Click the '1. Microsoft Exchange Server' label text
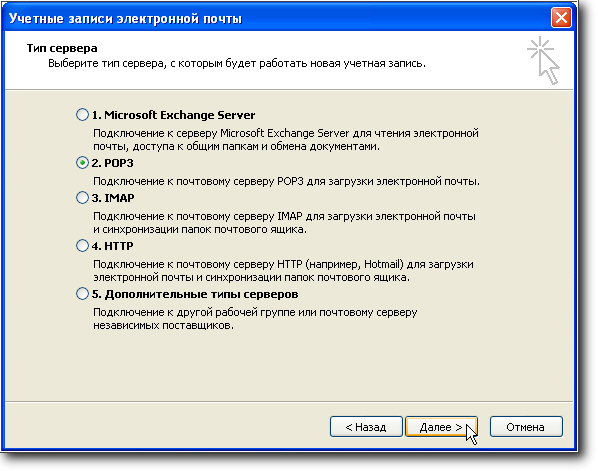Viewport: 598px width, 471px height. pos(174,115)
